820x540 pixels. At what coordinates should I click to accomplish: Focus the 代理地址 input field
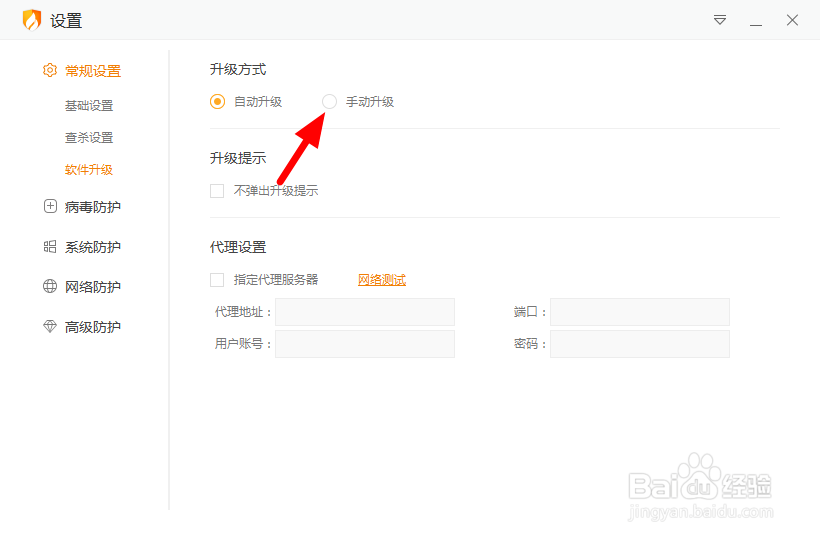click(365, 312)
